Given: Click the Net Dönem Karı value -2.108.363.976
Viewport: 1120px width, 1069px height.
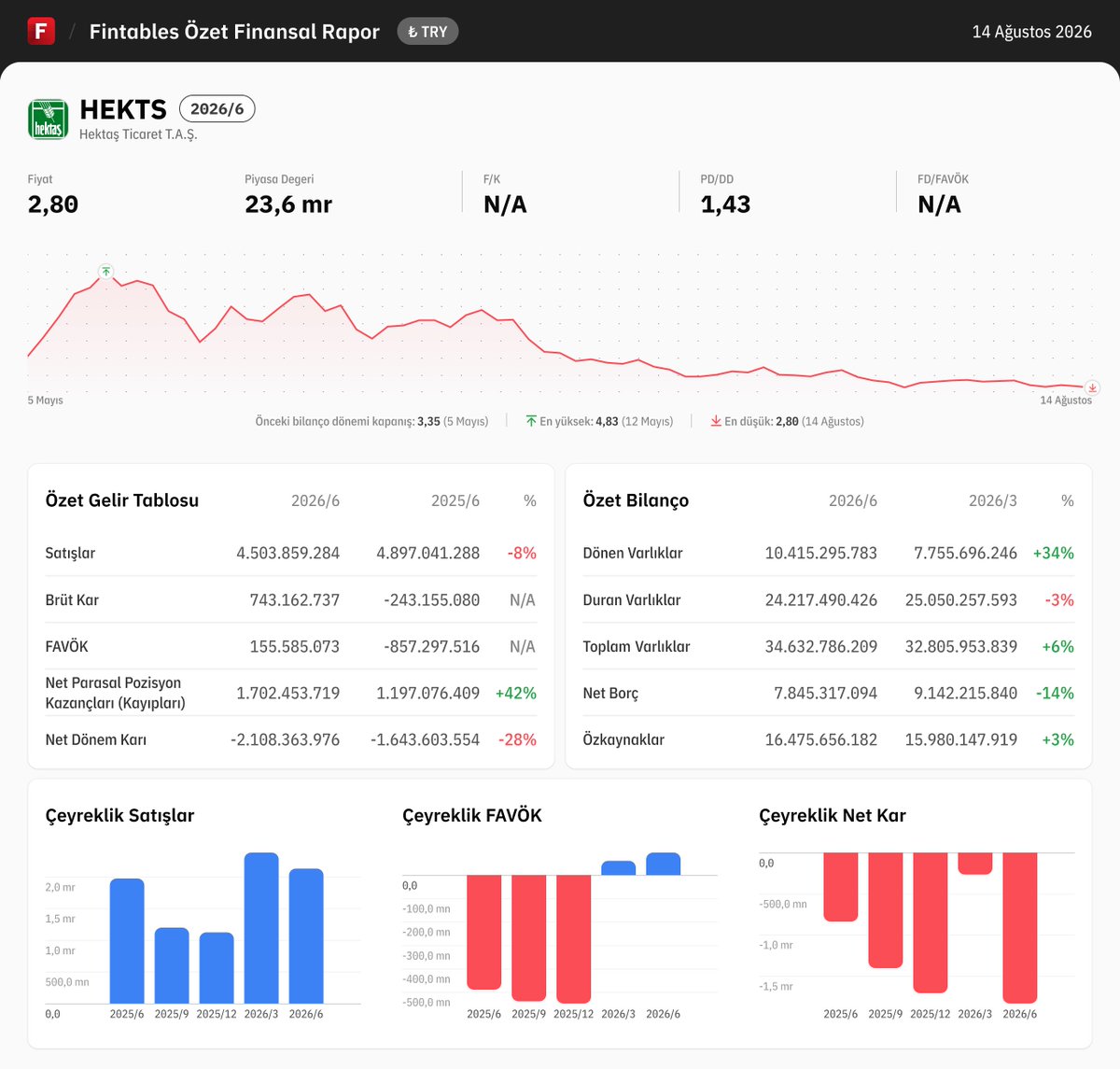Looking at the screenshot, I should coord(286,739).
